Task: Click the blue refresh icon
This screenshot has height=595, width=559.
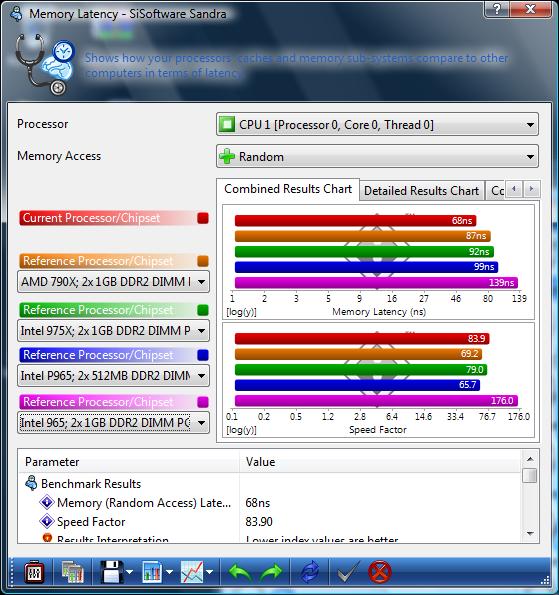Action: click(x=310, y=572)
